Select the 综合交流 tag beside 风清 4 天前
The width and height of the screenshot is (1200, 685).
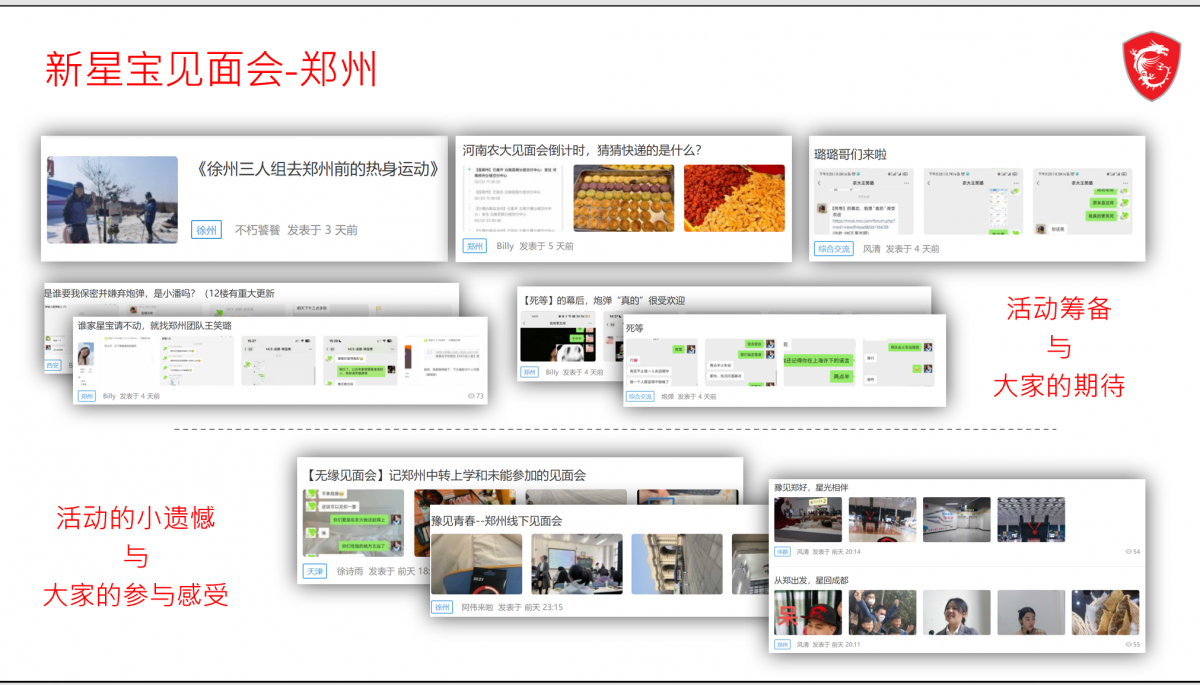pyautogui.click(x=834, y=249)
